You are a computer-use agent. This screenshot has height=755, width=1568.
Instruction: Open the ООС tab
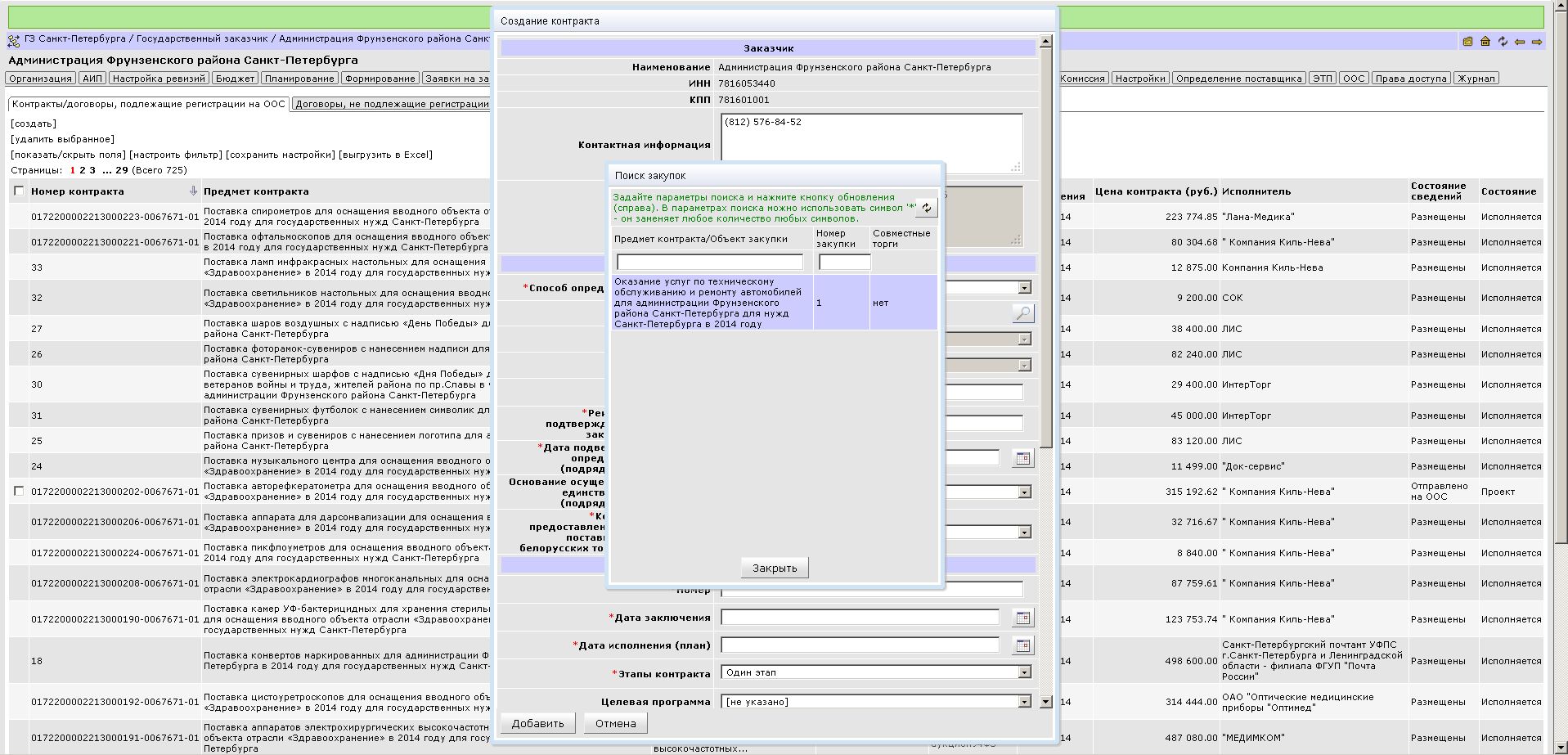coord(1354,79)
